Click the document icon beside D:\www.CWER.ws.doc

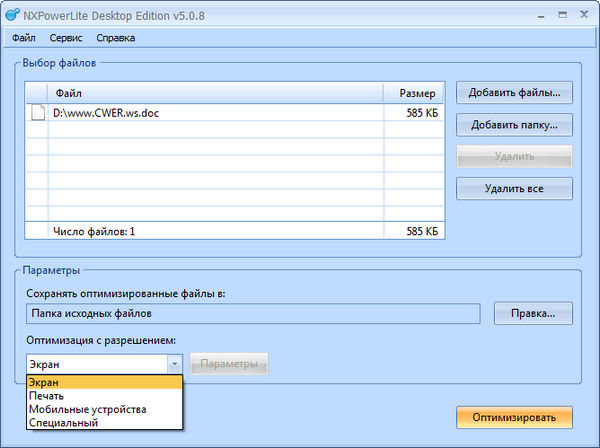(x=38, y=113)
